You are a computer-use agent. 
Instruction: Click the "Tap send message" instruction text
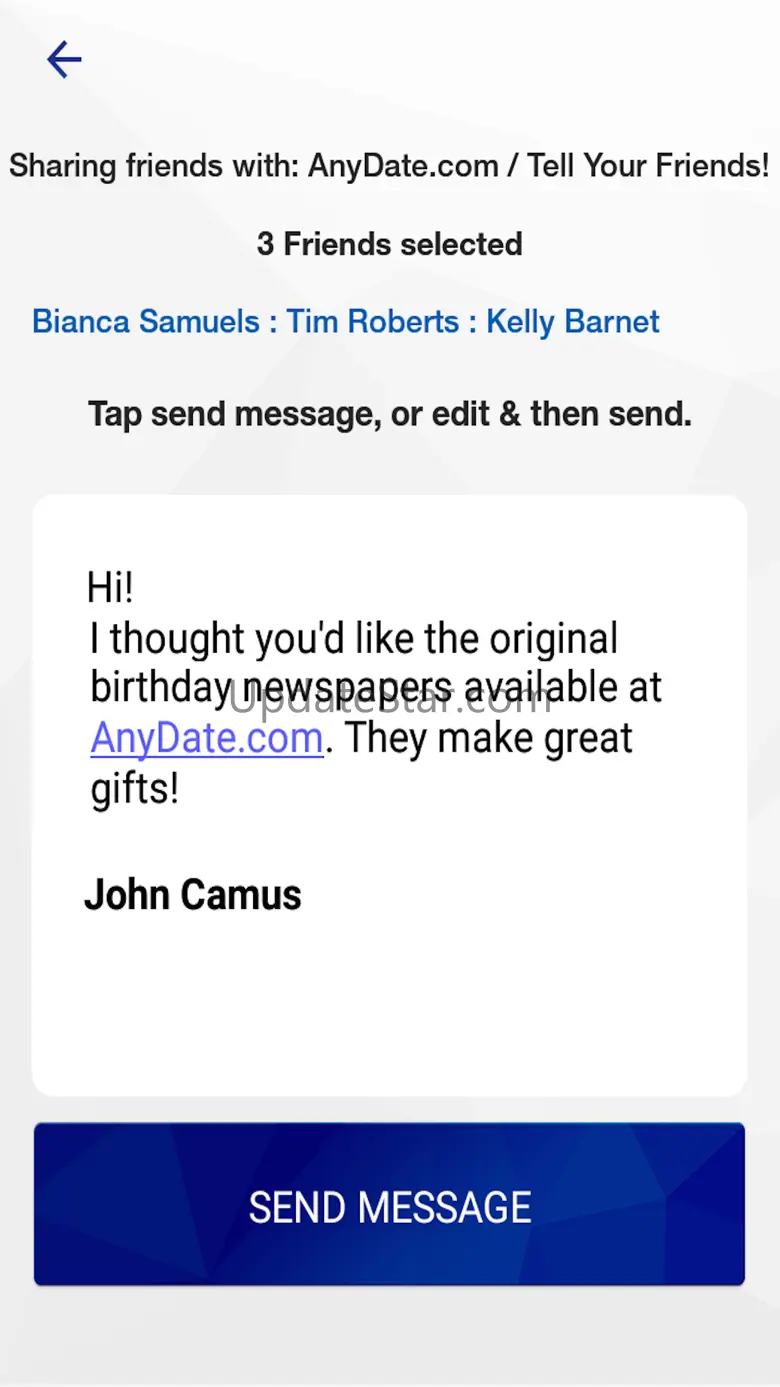[389, 414]
